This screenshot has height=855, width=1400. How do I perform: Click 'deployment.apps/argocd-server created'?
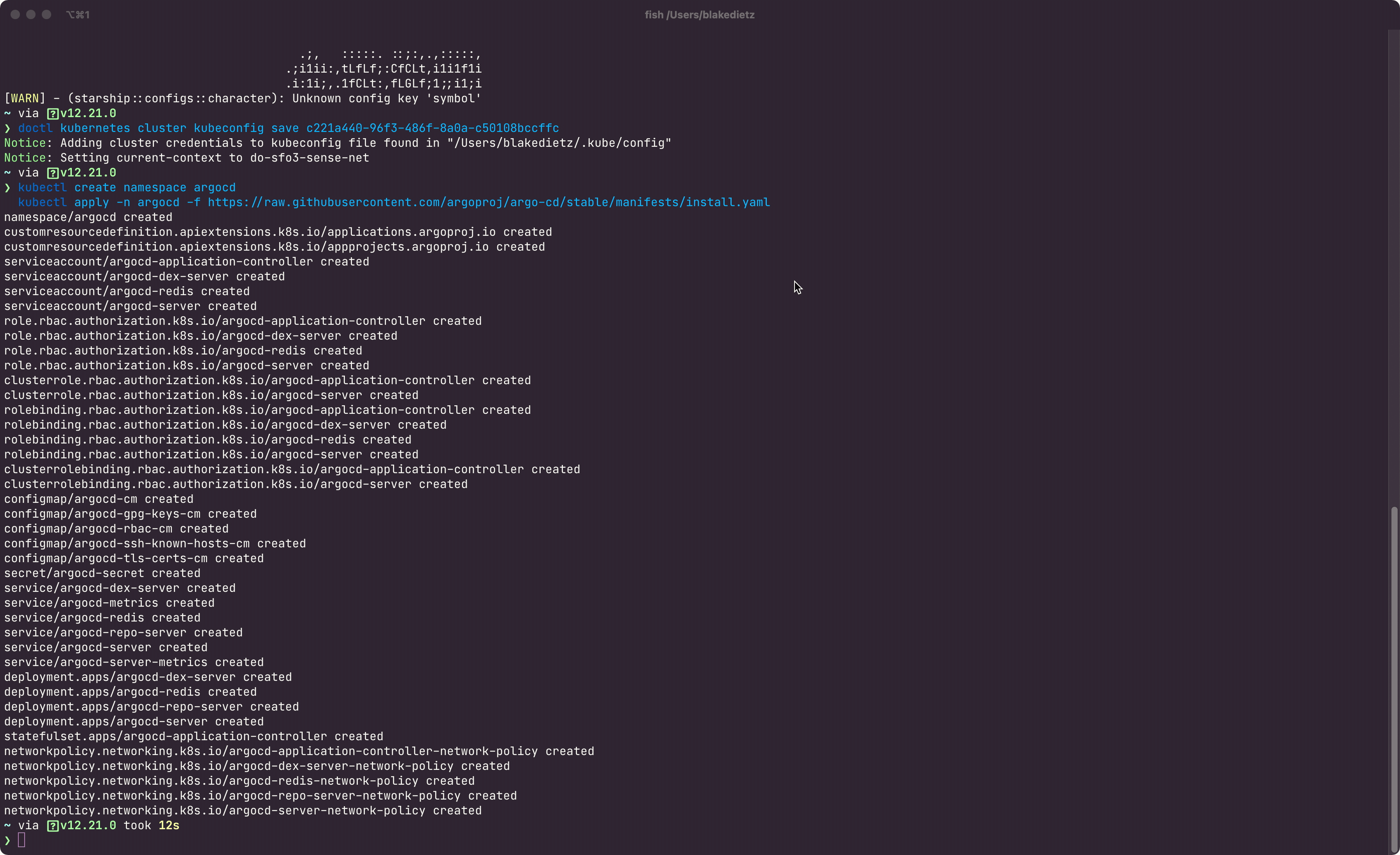(134, 721)
